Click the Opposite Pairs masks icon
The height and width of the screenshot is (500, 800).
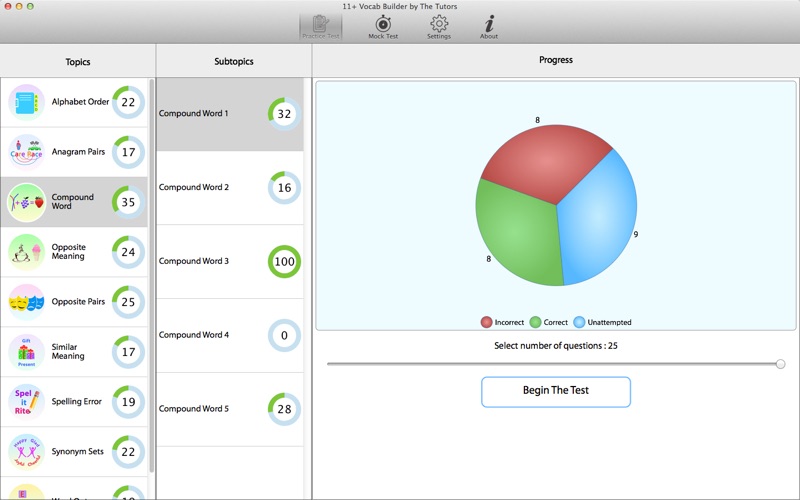(x=27, y=303)
